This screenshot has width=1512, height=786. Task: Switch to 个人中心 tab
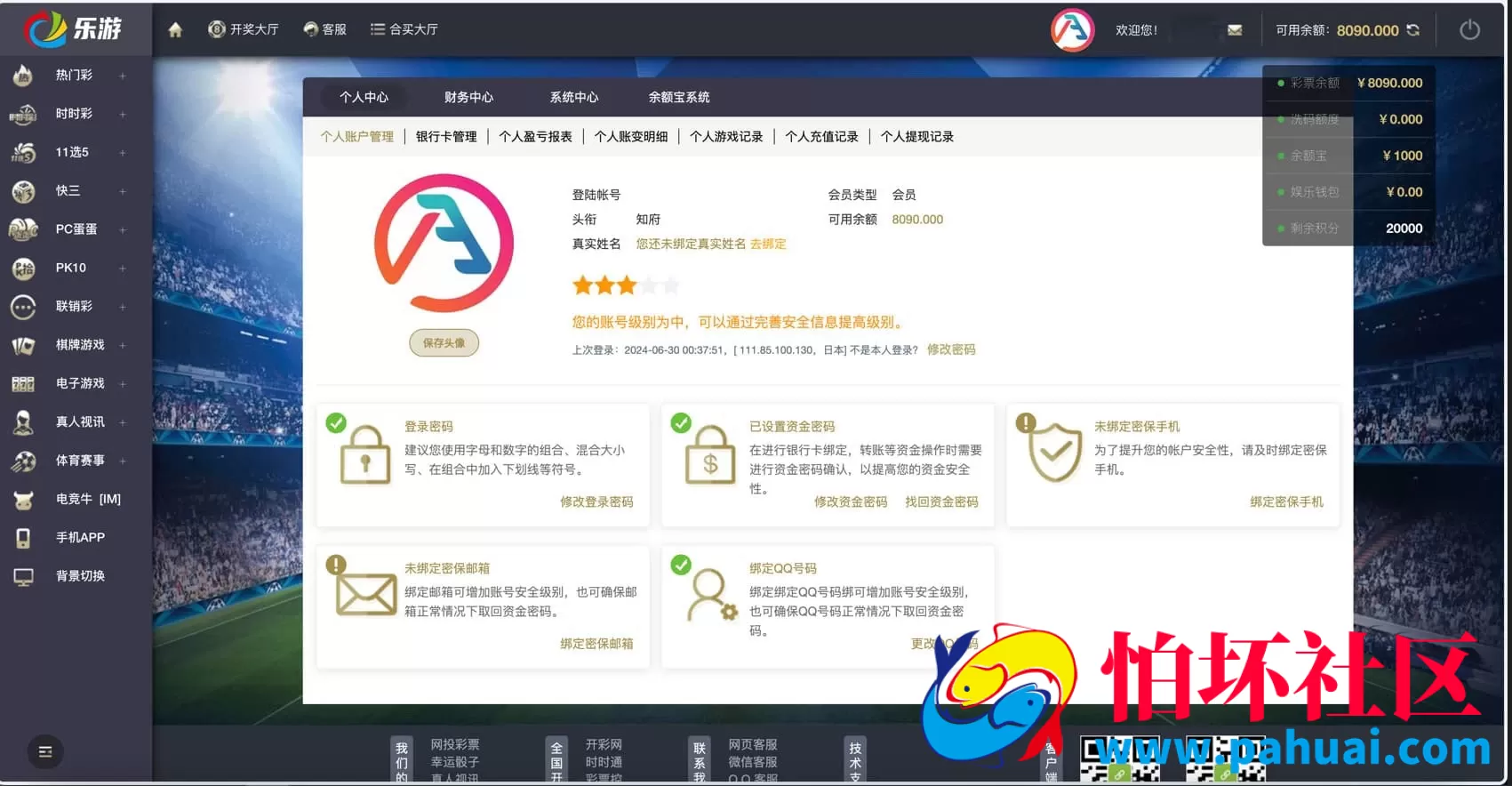364,97
